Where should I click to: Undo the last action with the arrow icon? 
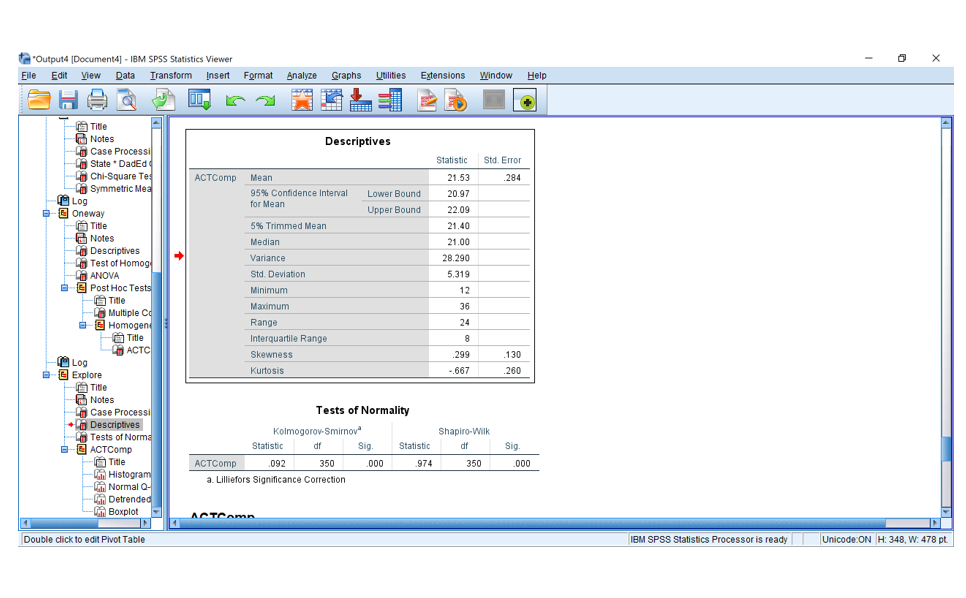click(x=235, y=100)
